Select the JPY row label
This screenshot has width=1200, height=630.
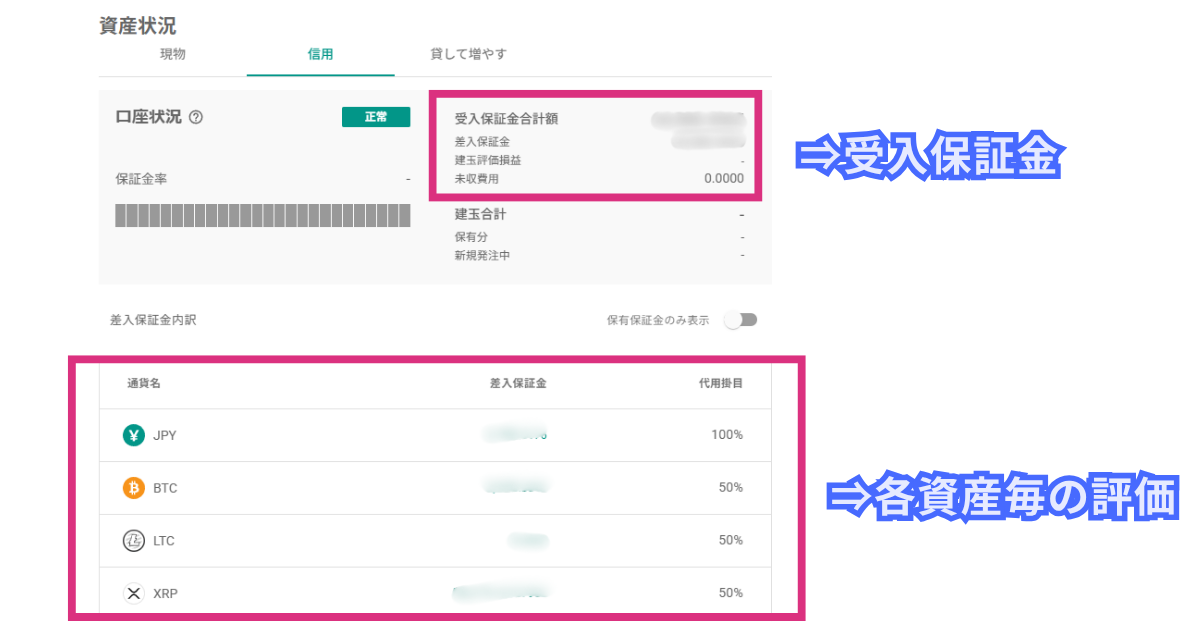pos(165,436)
